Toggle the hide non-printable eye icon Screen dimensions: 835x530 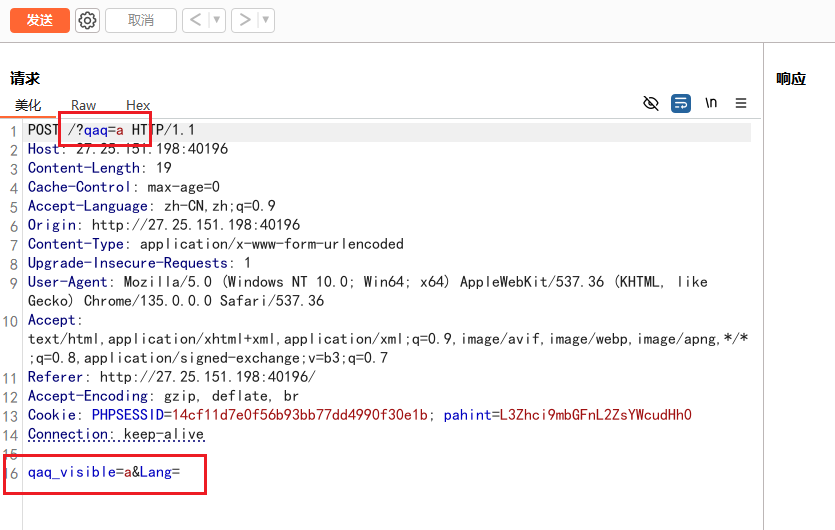coord(651,103)
